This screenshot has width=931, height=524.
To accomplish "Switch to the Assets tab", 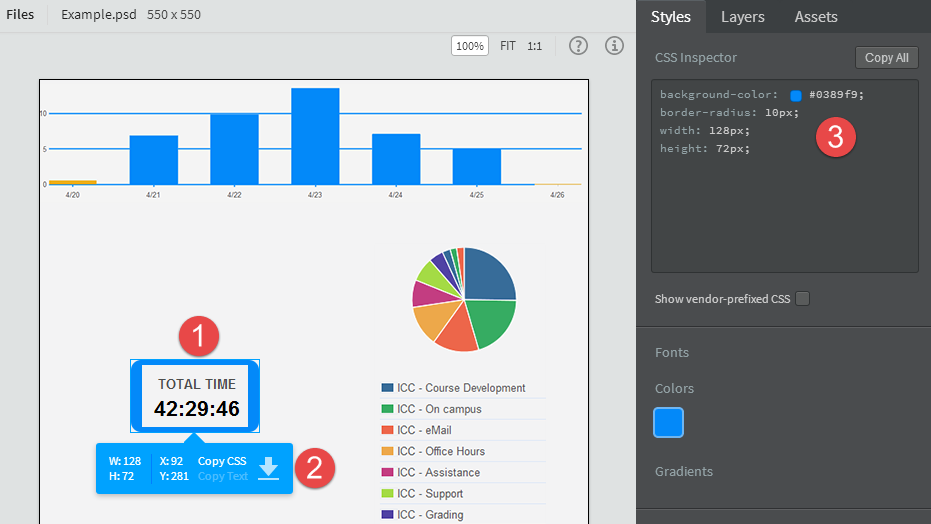I will [x=816, y=17].
